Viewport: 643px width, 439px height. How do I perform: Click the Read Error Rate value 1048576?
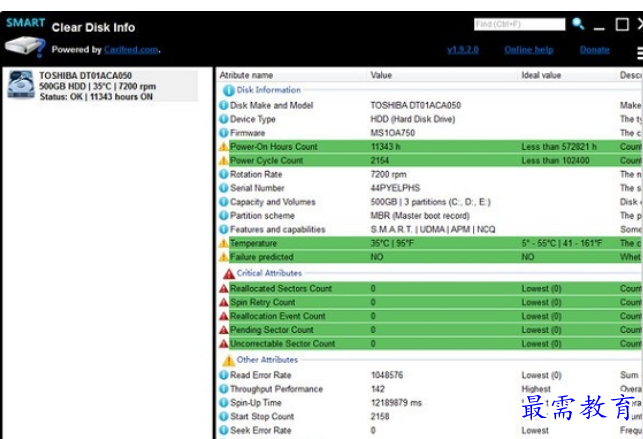(x=387, y=375)
